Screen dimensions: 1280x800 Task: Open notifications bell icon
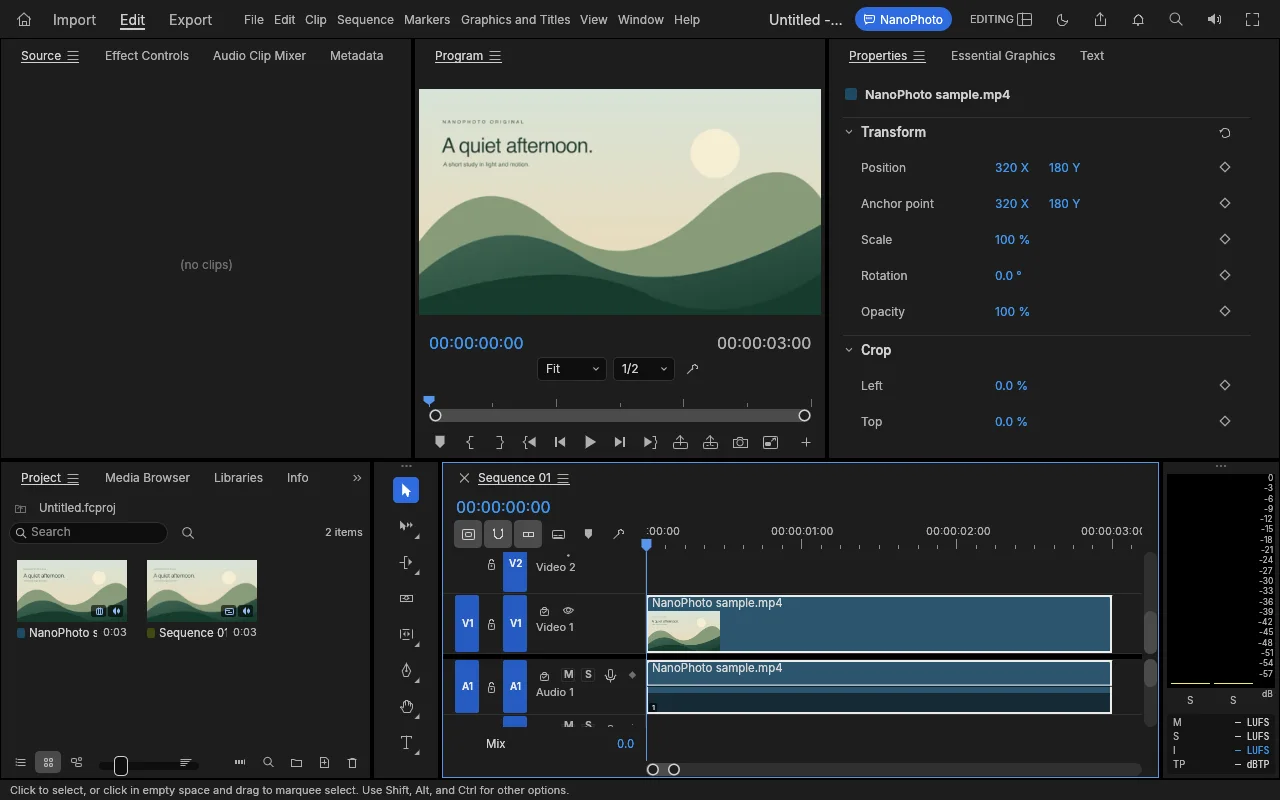(1138, 19)
